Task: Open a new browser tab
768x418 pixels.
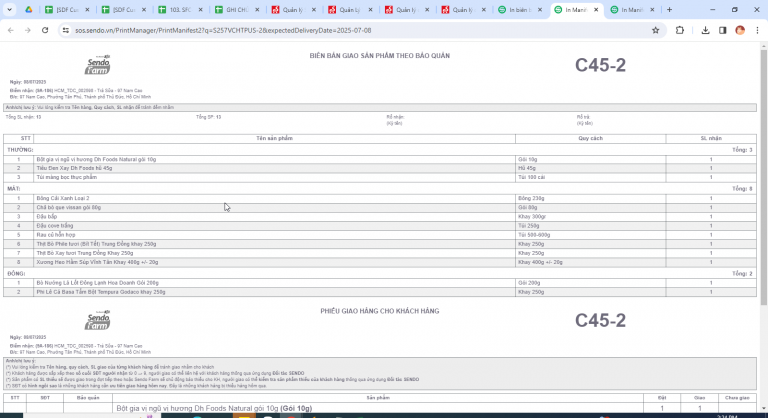Action: [x=669, y=10]
